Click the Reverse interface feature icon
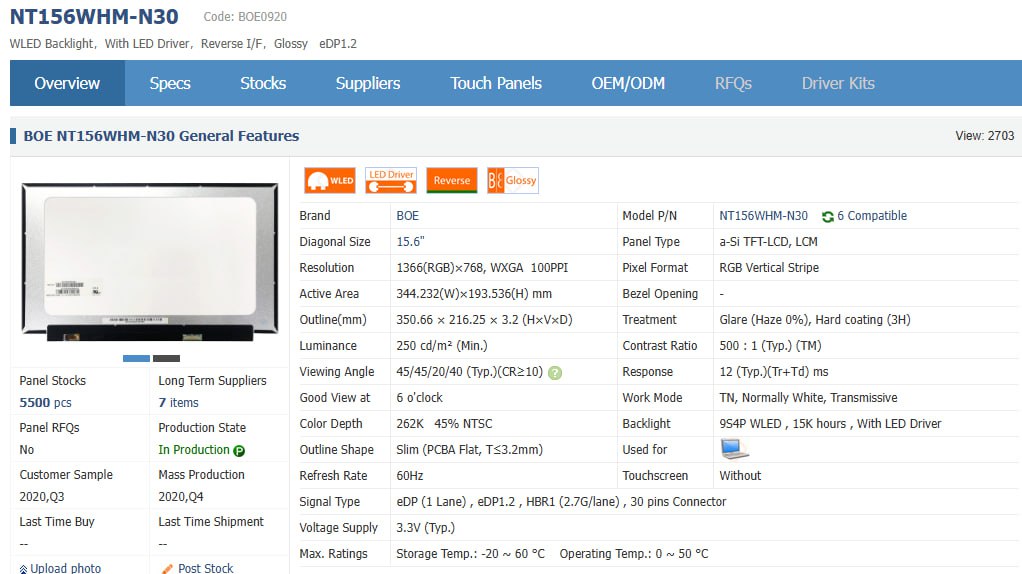 pyautogui.click(x=452, y=180)
